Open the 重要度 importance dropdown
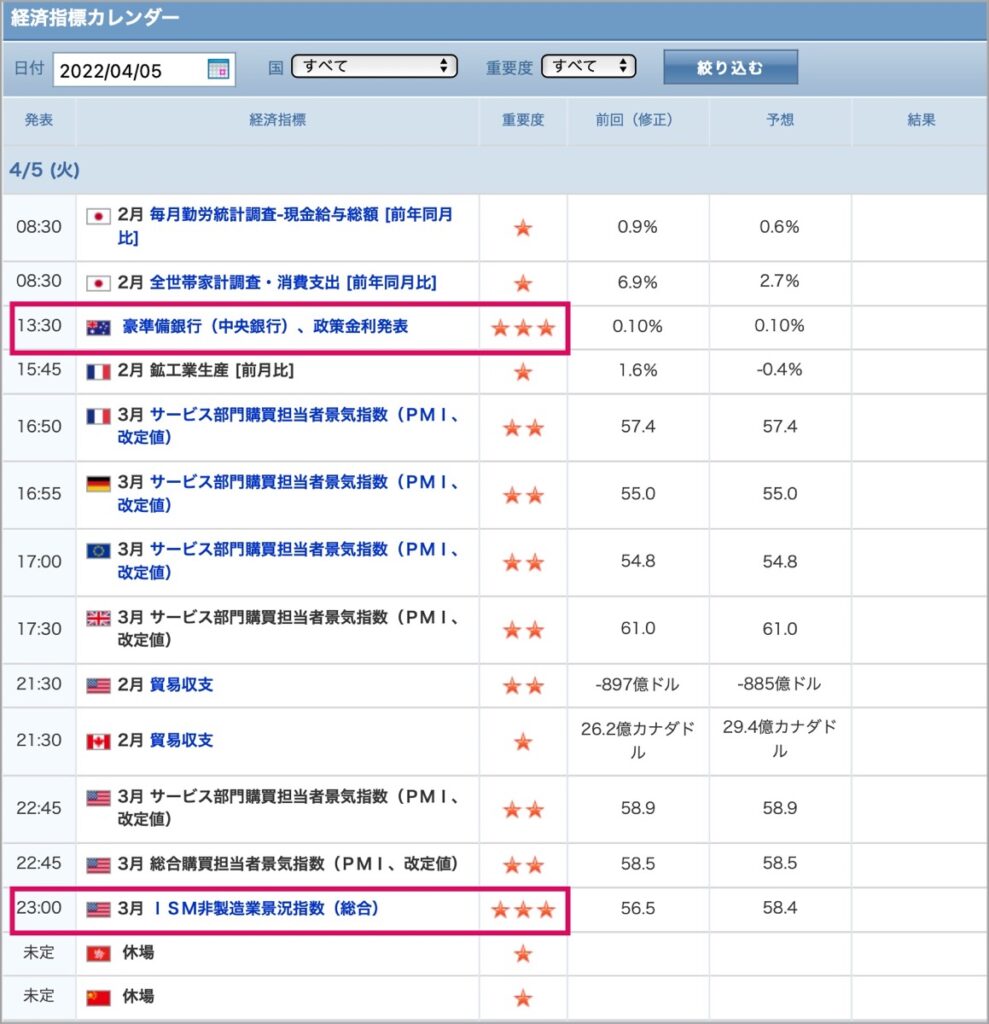Image resolution: width=989 pixels, height=1024 pixels. tap(589, 66)
